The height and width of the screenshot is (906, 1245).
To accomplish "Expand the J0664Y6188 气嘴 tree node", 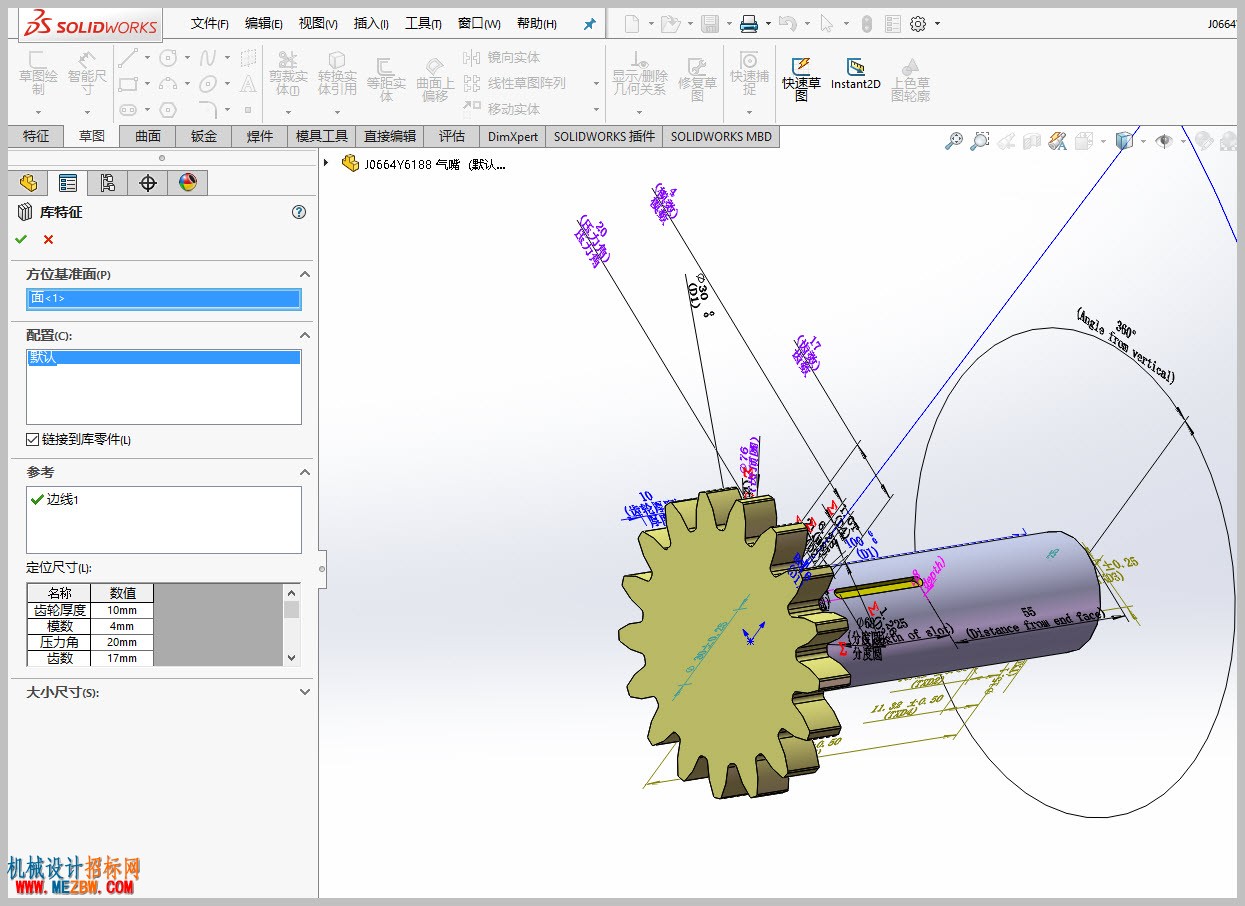I will 327,163.
